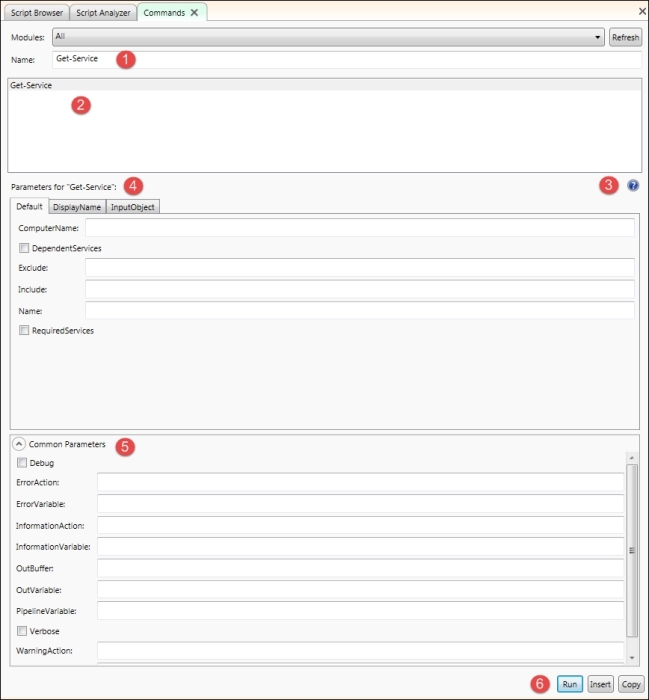Switch to the InputObject parameter tab
The image size is (649, 700).
[133, 207]
